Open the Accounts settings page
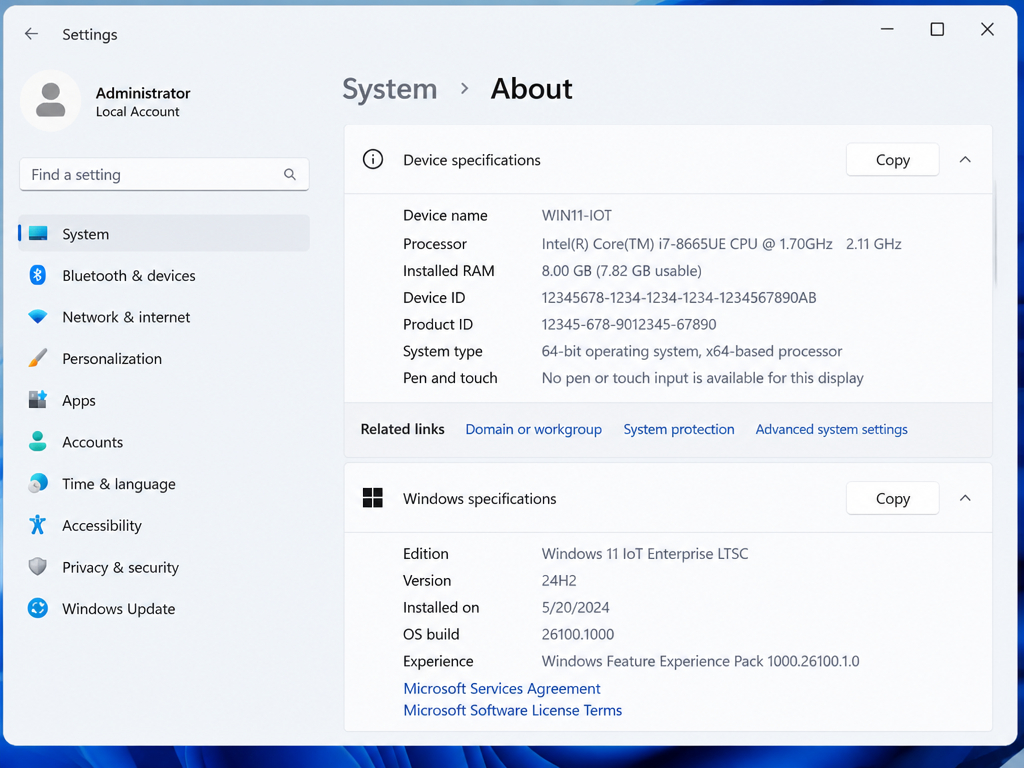The width and height of the screenshot is (1024, 768). [164, 441]
